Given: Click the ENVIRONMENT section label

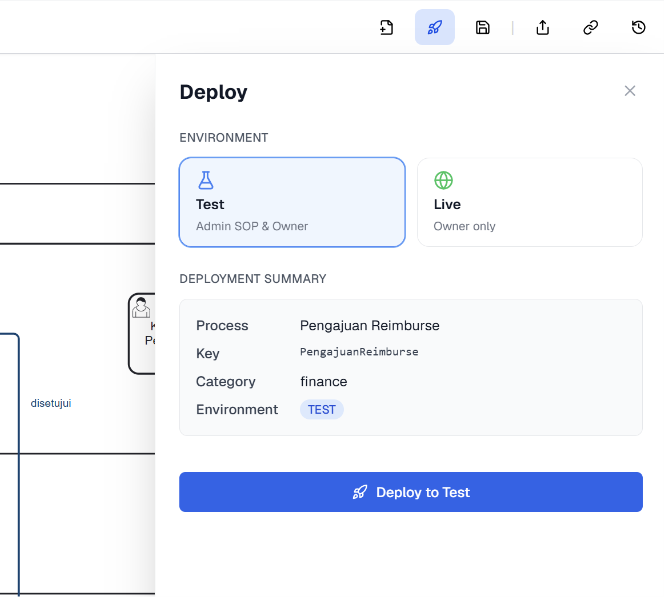Looking at the screenshot, I should tap(224, 138).
